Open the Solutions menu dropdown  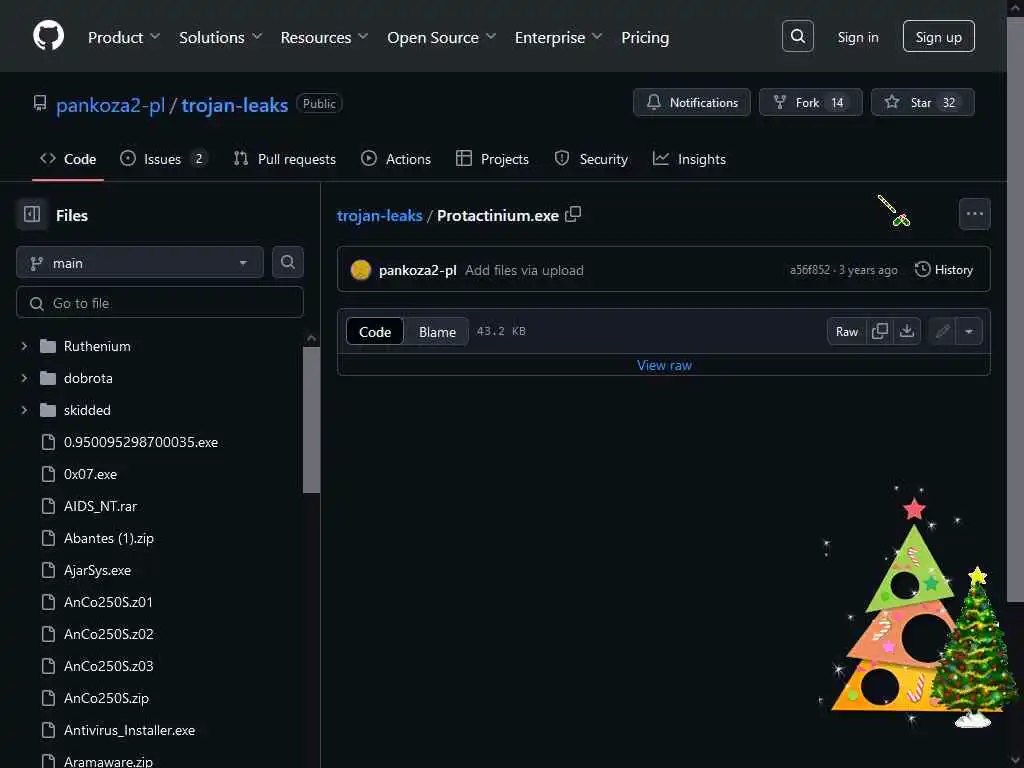point(220,37)
